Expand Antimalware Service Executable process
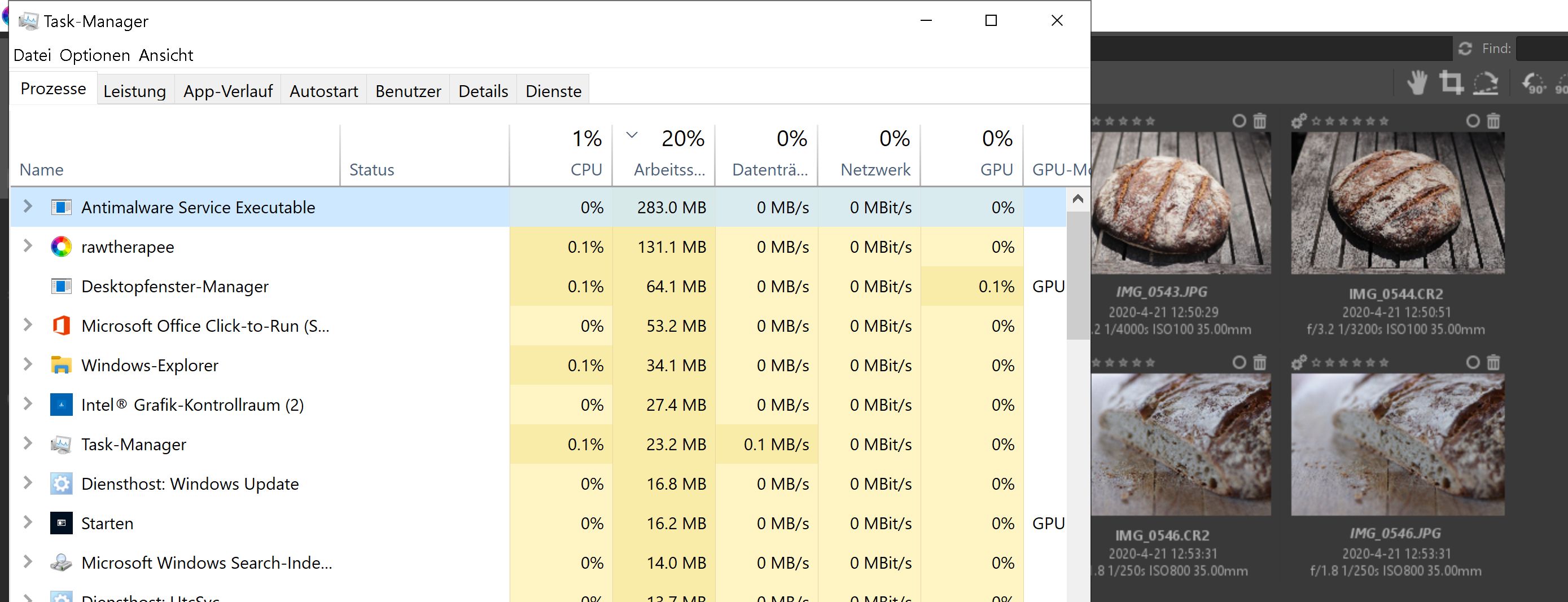1568x602 pixels. (x=28, y=206)
